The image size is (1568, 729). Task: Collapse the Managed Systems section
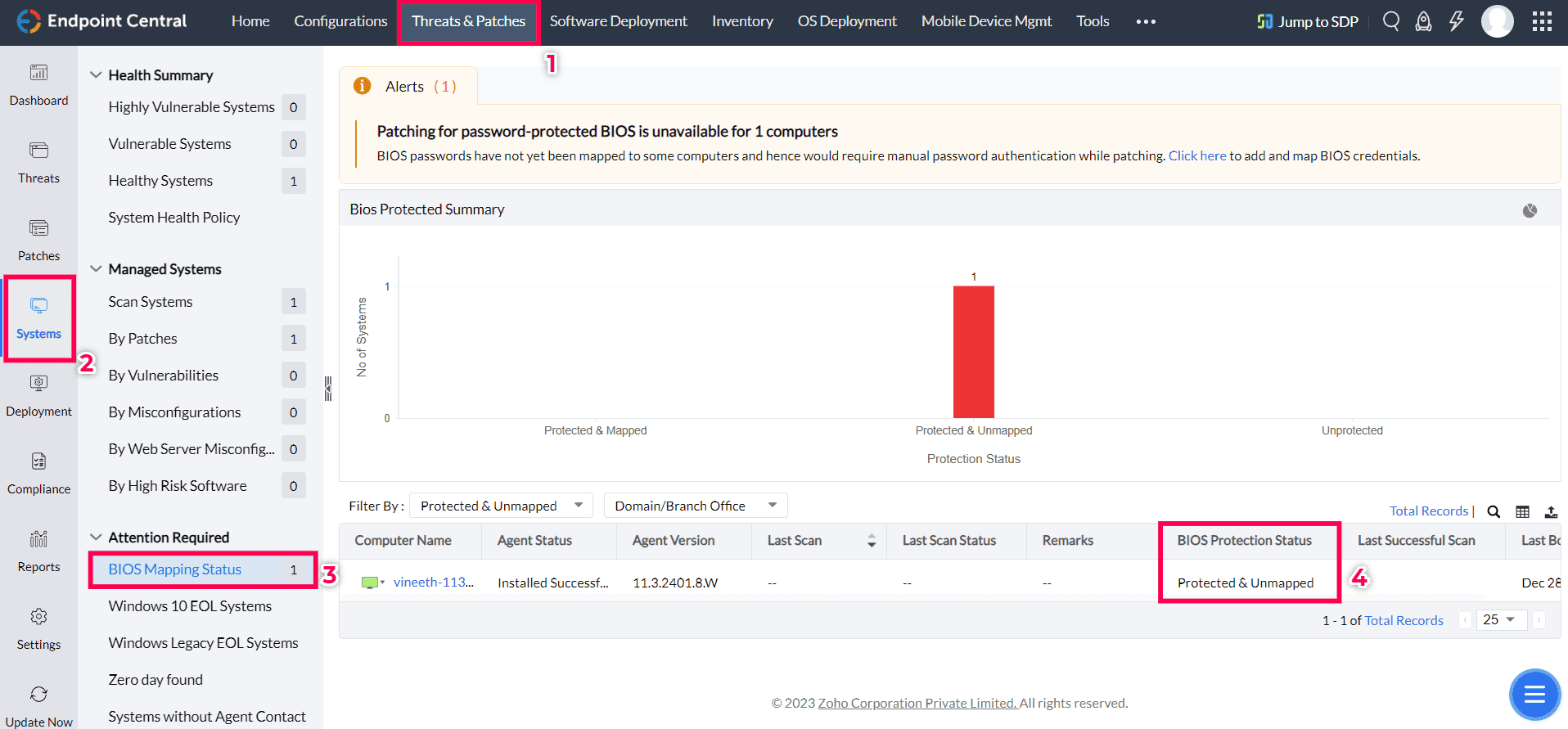pos(96,268)
